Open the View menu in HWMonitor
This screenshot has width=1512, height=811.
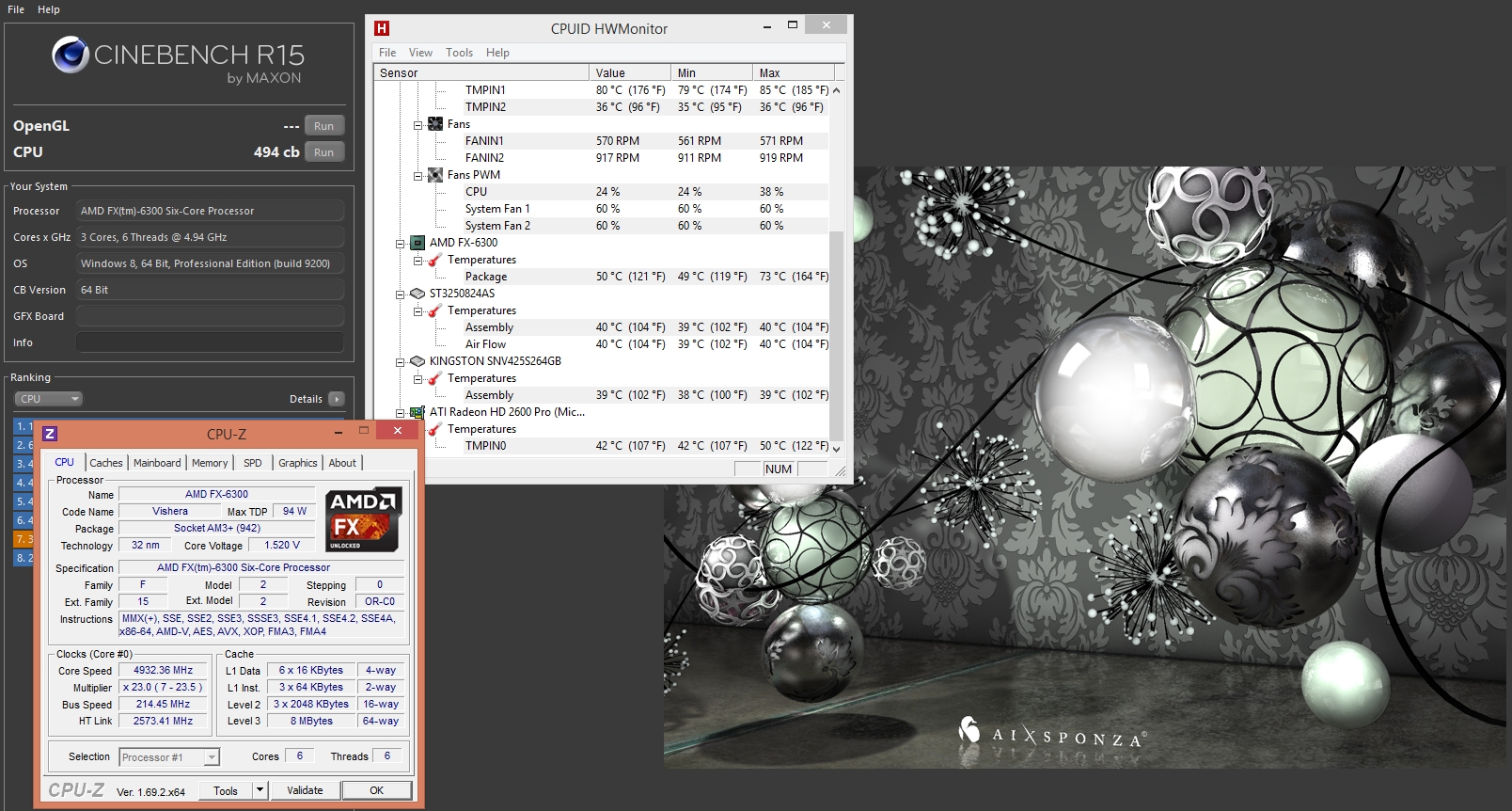(x=420, y=53)
